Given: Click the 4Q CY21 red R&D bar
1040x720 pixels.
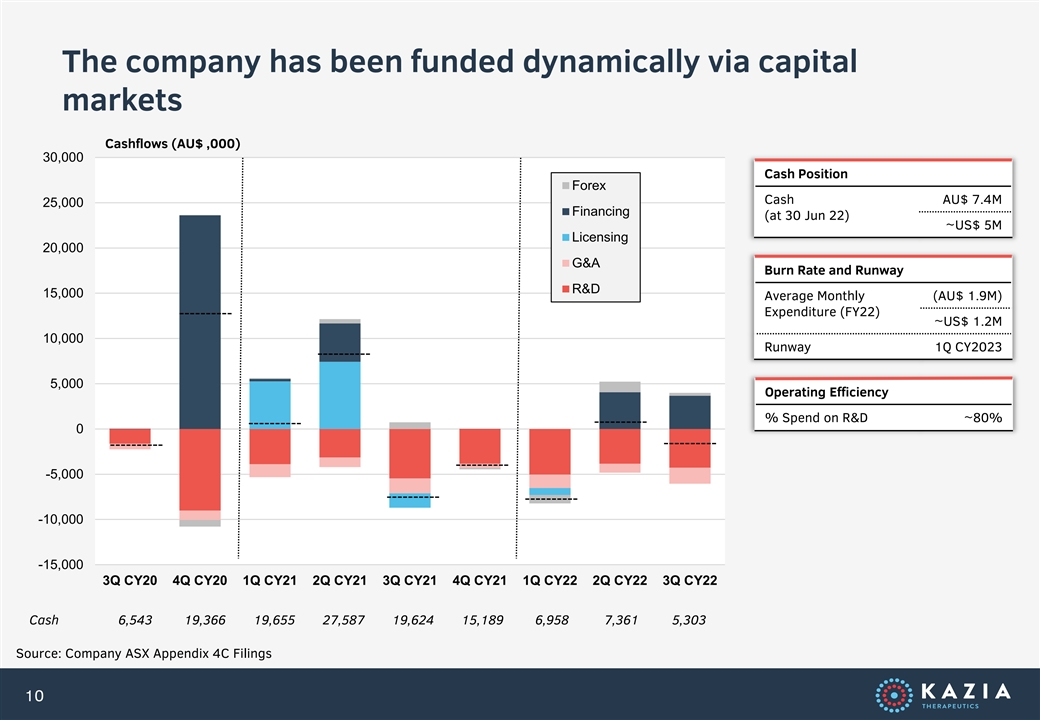Looking at the screenshot, I should click(480, 446).
